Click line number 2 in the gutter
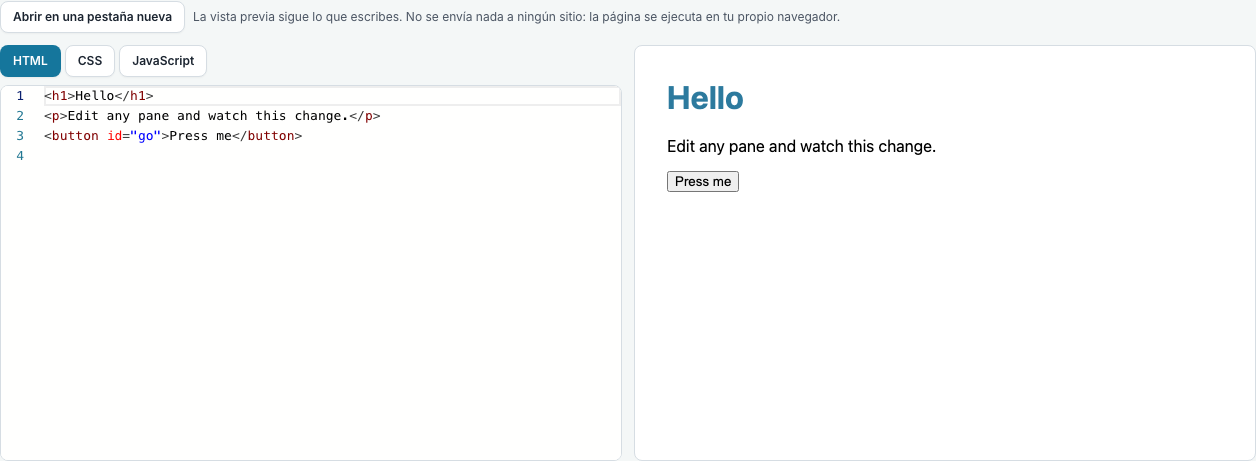The height and width of the screenshot is (461, 1256). coord(20,116)
